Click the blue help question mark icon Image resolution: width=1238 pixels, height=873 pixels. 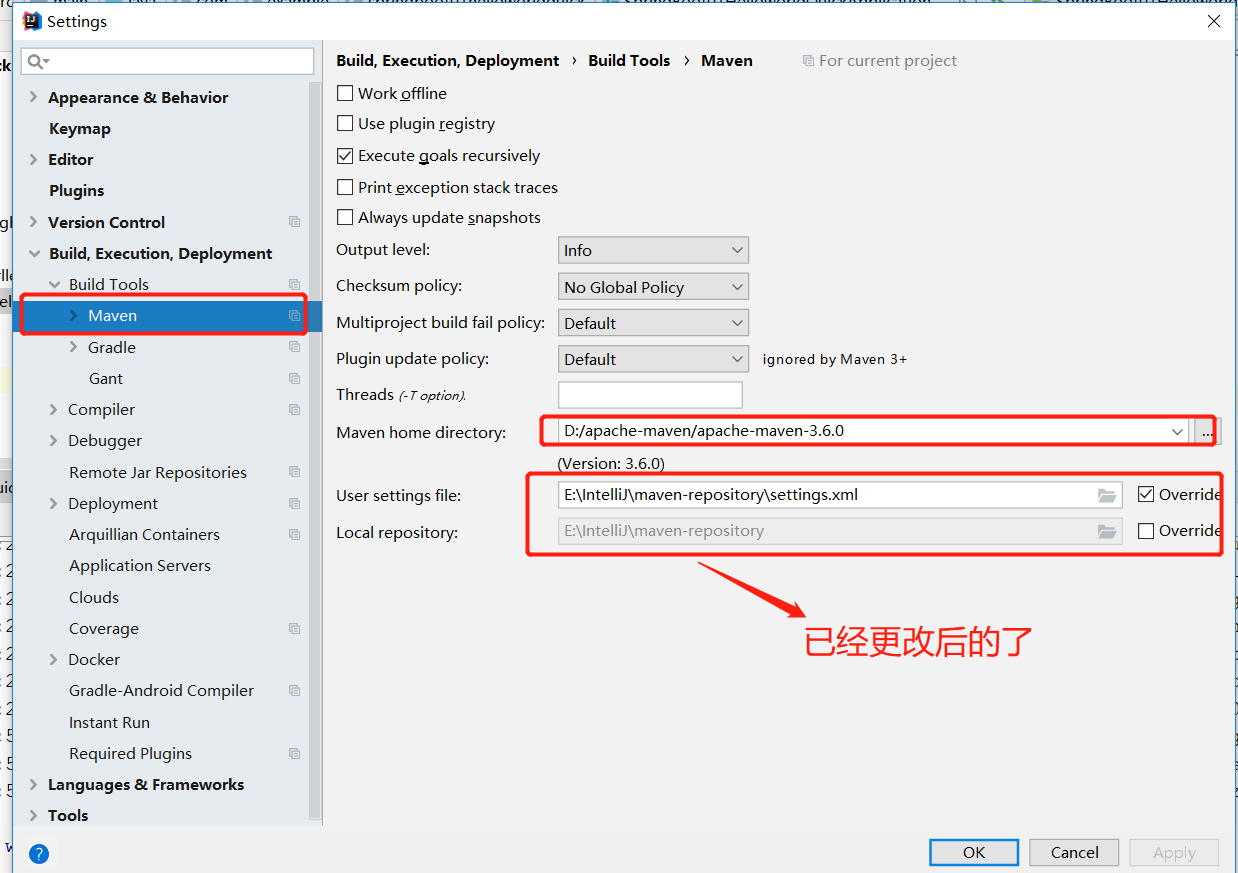point(39,853)
